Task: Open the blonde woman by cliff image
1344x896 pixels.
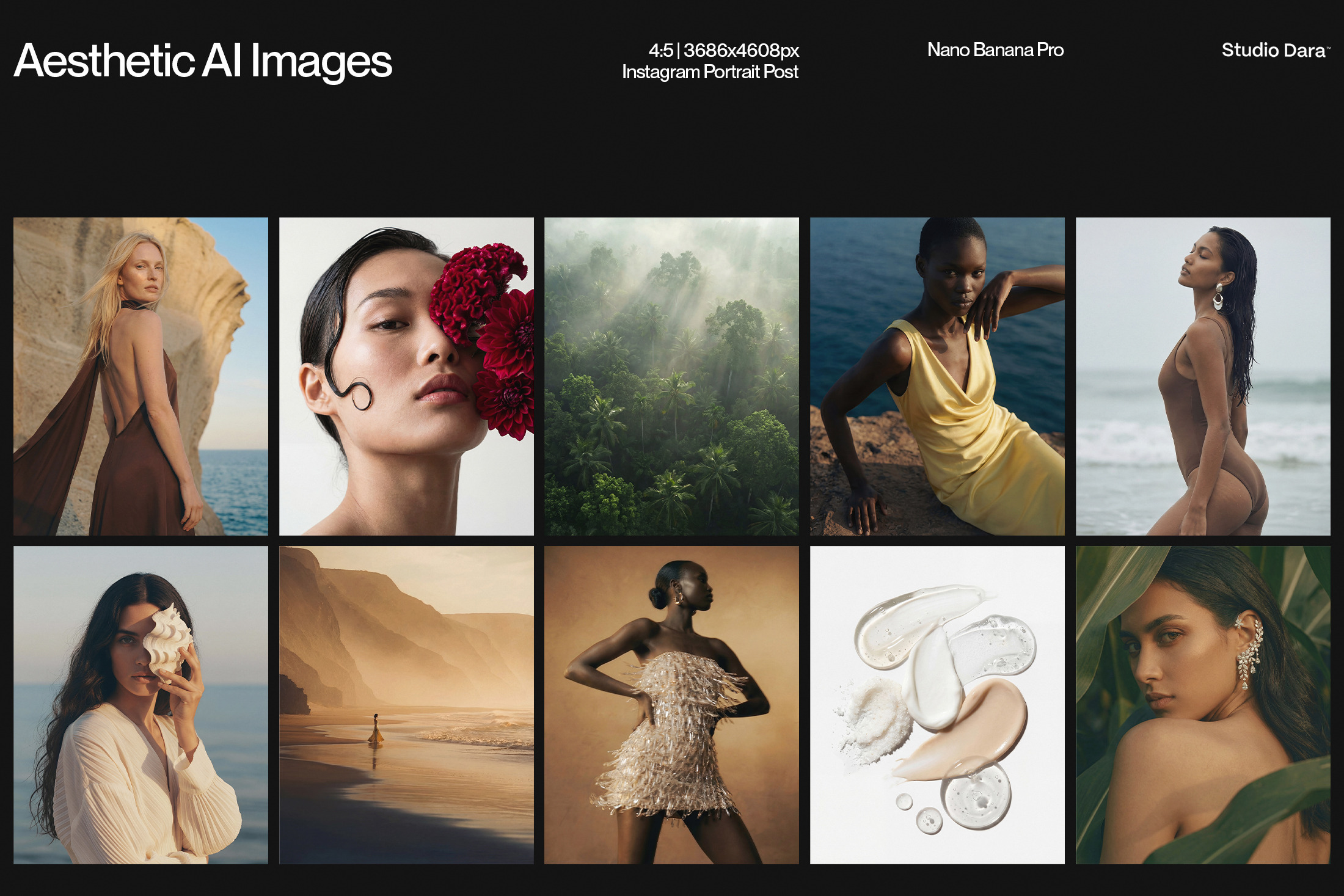Action: coord(141,376)
